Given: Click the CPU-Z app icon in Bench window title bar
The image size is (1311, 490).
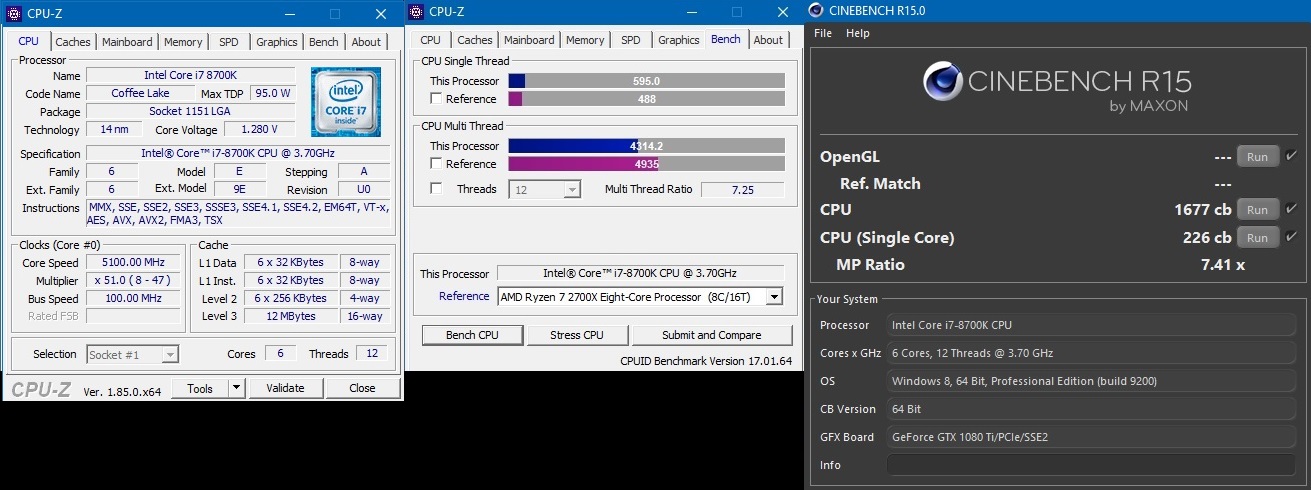Looking at the screenshot, I should [x=416, y=12].
